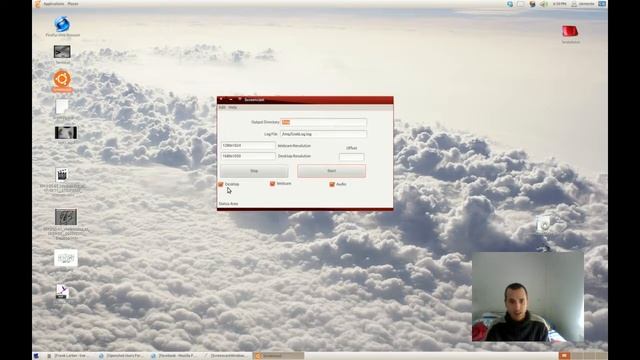
Task: Open the PDF document icon on desktop
Action: (62, 292)
